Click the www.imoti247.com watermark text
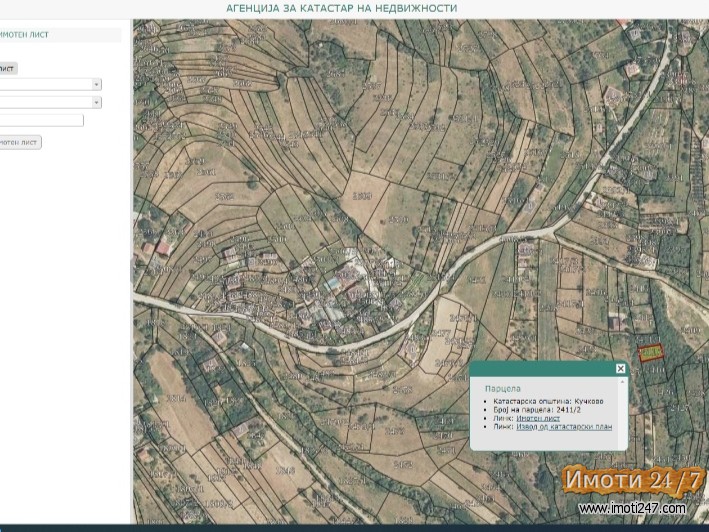Viewport: 709px width, 532px height. 632,508
